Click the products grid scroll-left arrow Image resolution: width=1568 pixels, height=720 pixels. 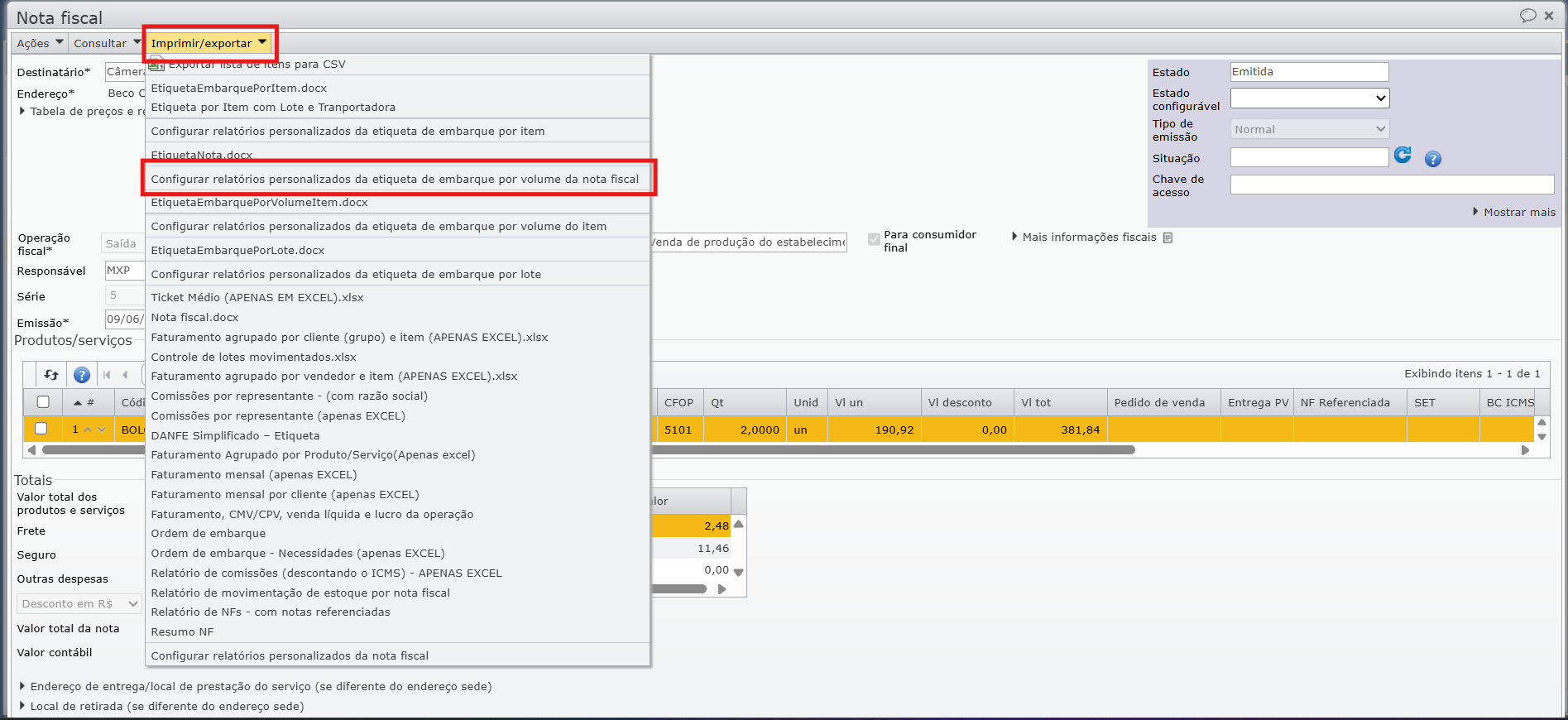[x=31, y=450]
